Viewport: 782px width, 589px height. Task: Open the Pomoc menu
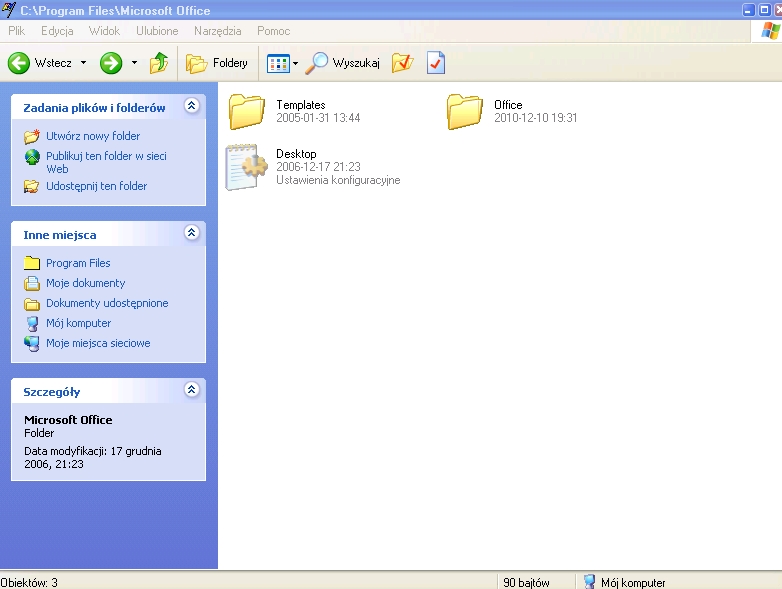[273, 31]
